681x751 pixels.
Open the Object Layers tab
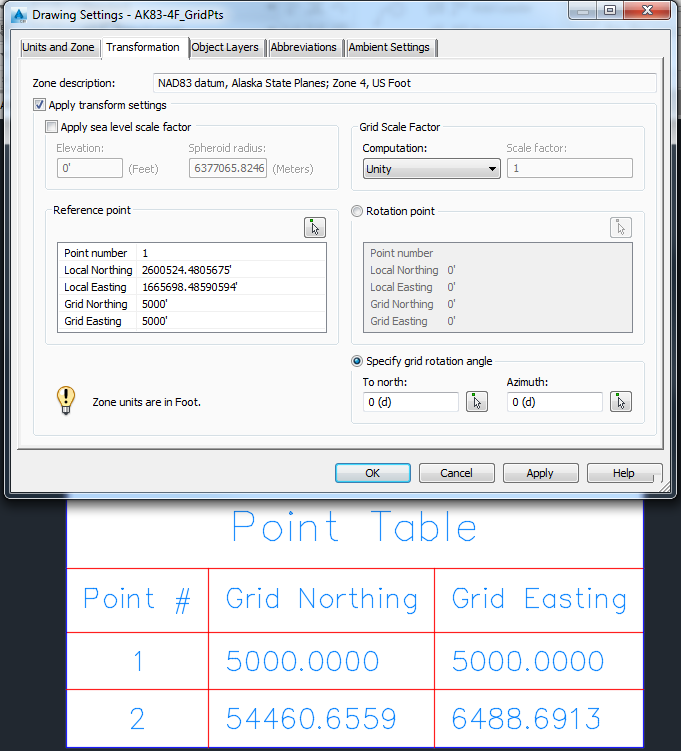(225, 47)
